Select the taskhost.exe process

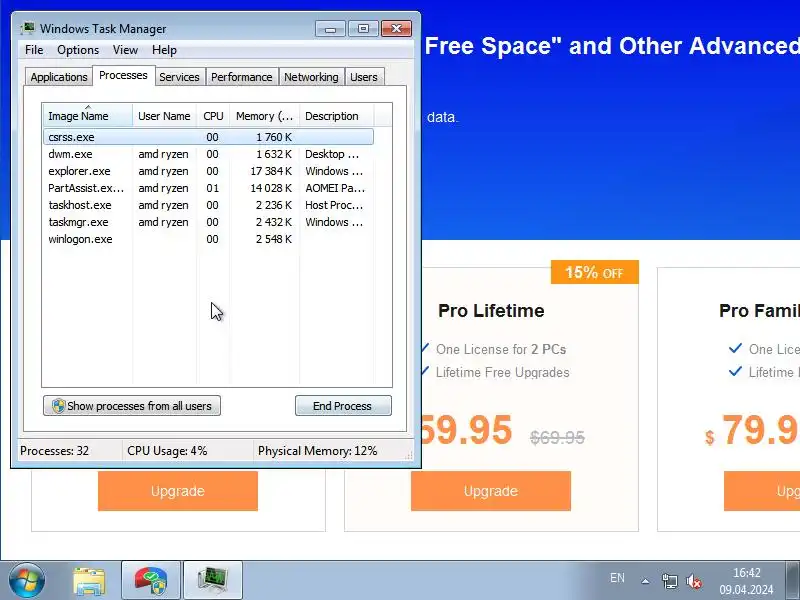[209, 205]
